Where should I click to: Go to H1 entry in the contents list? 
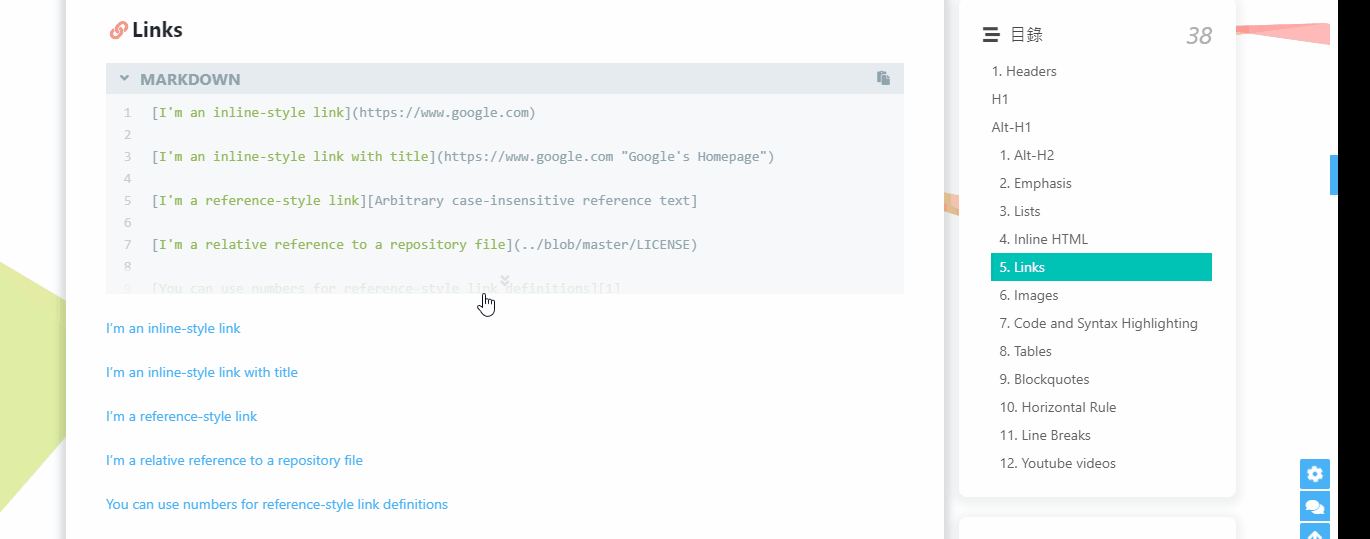click(x=1000, y=99)
